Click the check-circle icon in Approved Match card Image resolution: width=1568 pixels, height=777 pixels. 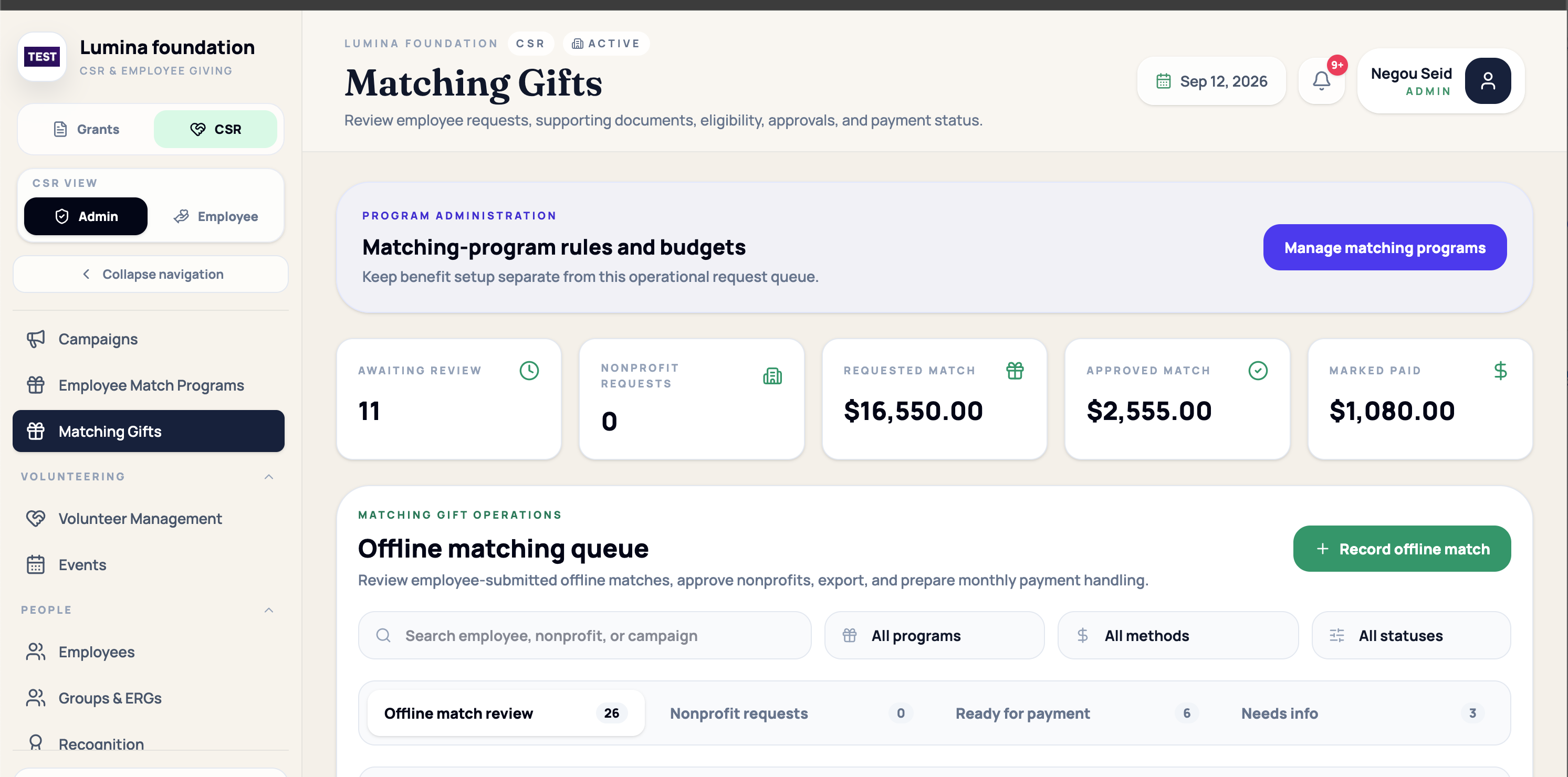pos(1258,371)
